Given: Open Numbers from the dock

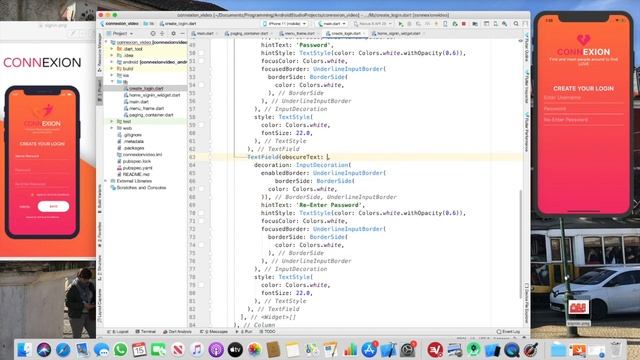Looking at the screenshot, I should click(350, 350).
